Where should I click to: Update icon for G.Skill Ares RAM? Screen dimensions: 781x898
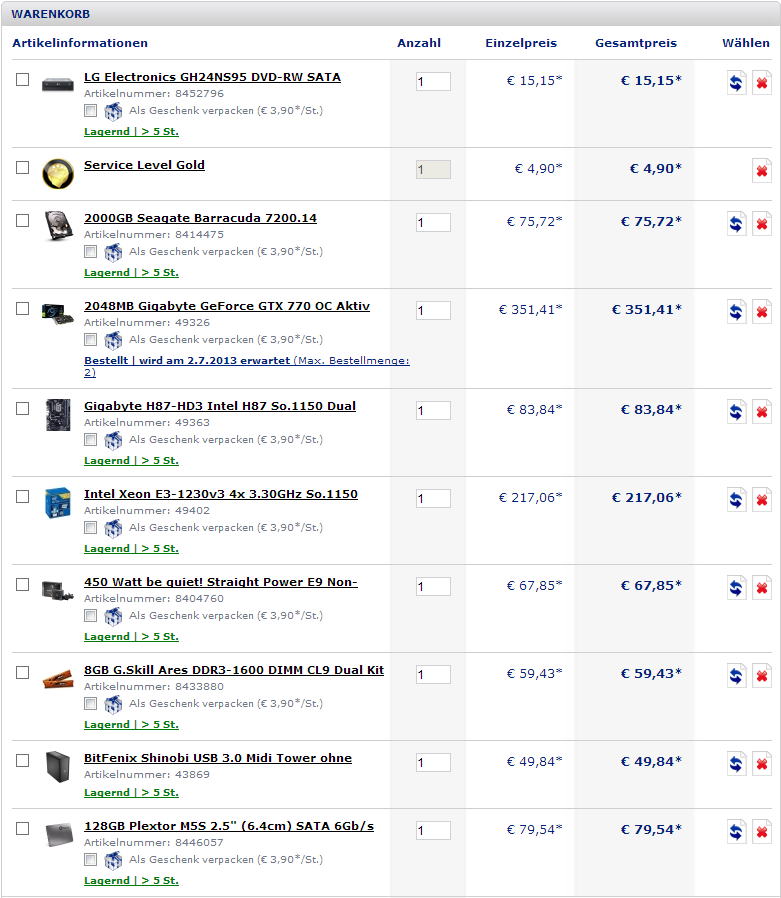[736, 676]
